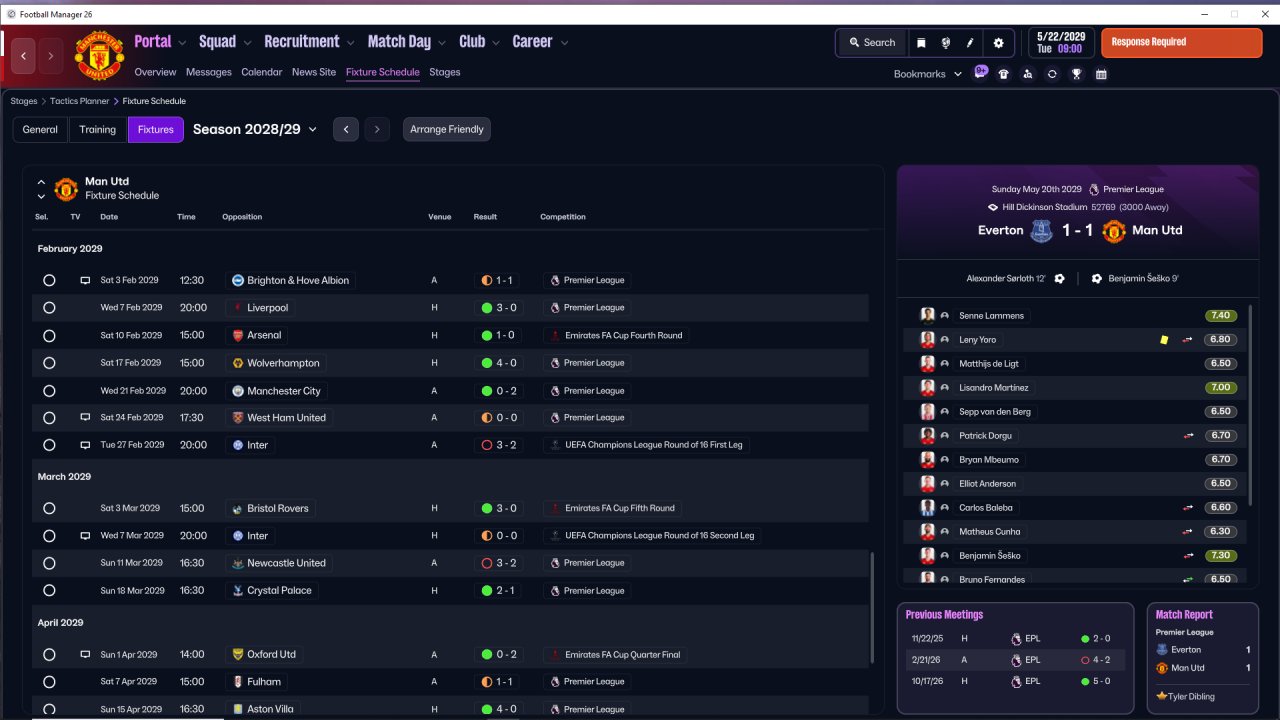Expand the Squad menu chevron
The height and width of the screenshot is (720, 1280).
coord(247,43)
